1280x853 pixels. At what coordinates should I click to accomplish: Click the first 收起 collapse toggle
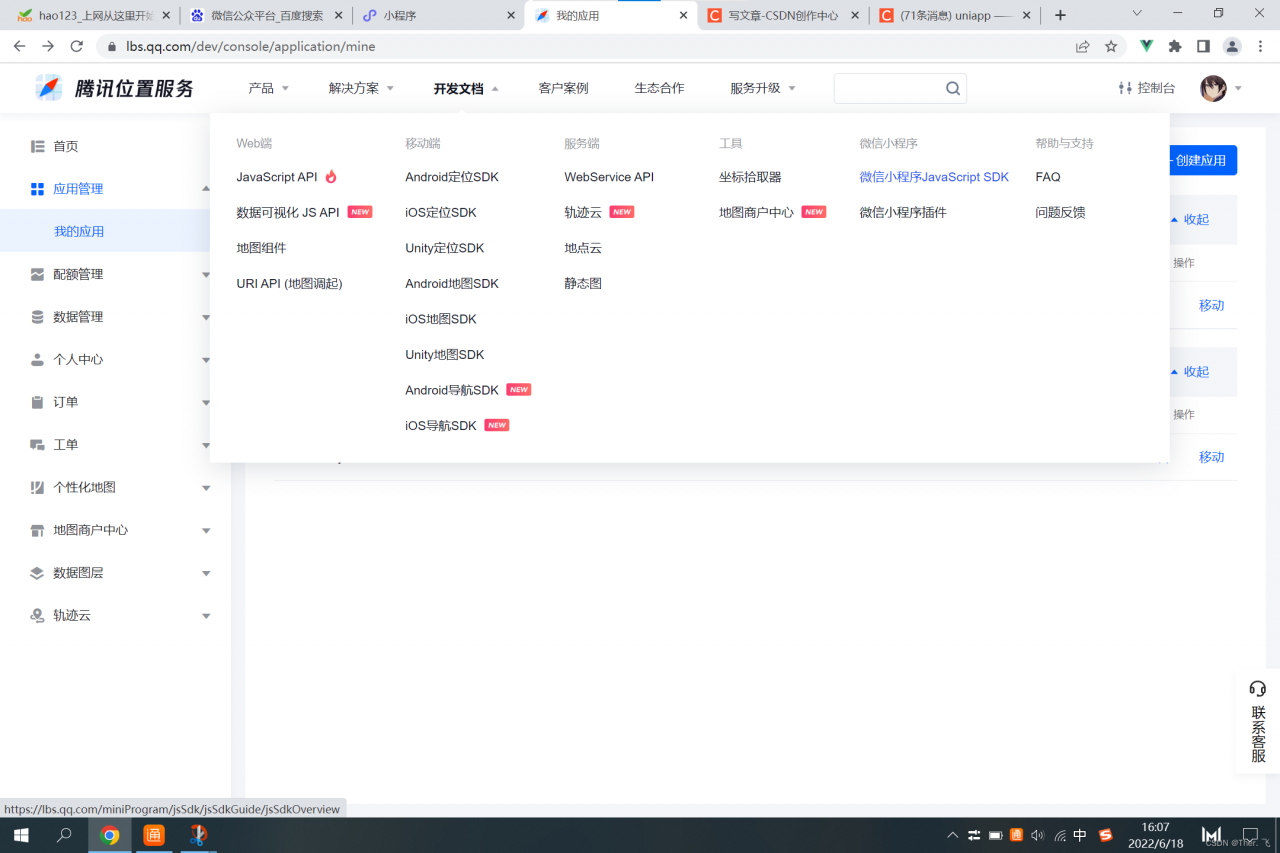[1190, 219]
